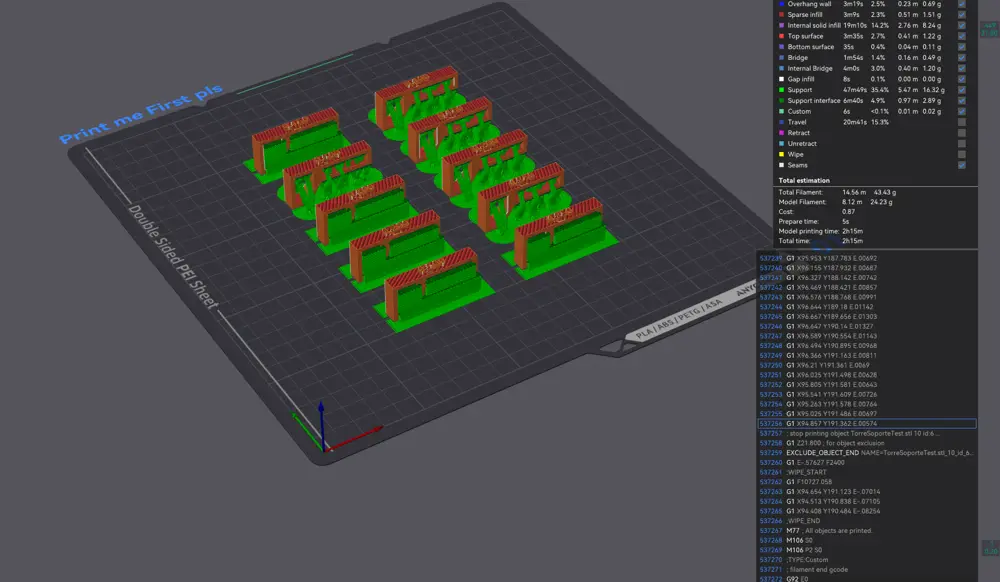The height and width of the screenshot is (582, 1000).
Task: Uncheck the Gap infill checkbox
Action: tap(961, 79)
